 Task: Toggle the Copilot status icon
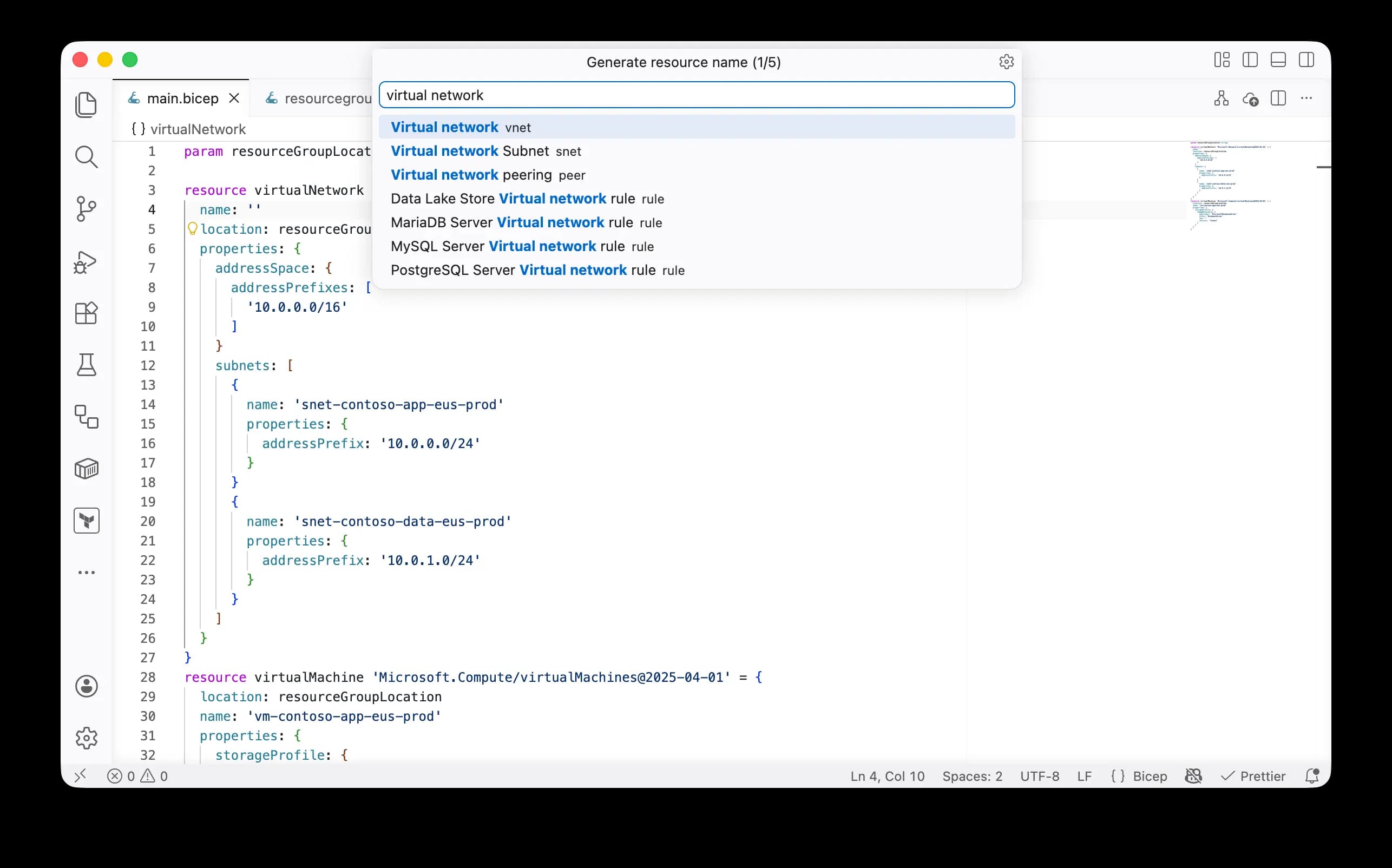(1193, 775)
